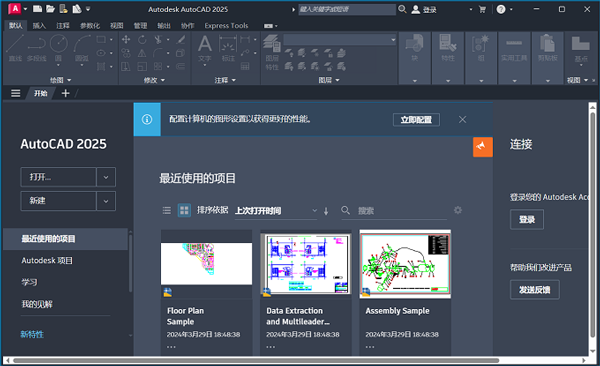Click the configure now button in banner
The width and height of the screenshot is (600, 366).
click(x=416, y=120)
